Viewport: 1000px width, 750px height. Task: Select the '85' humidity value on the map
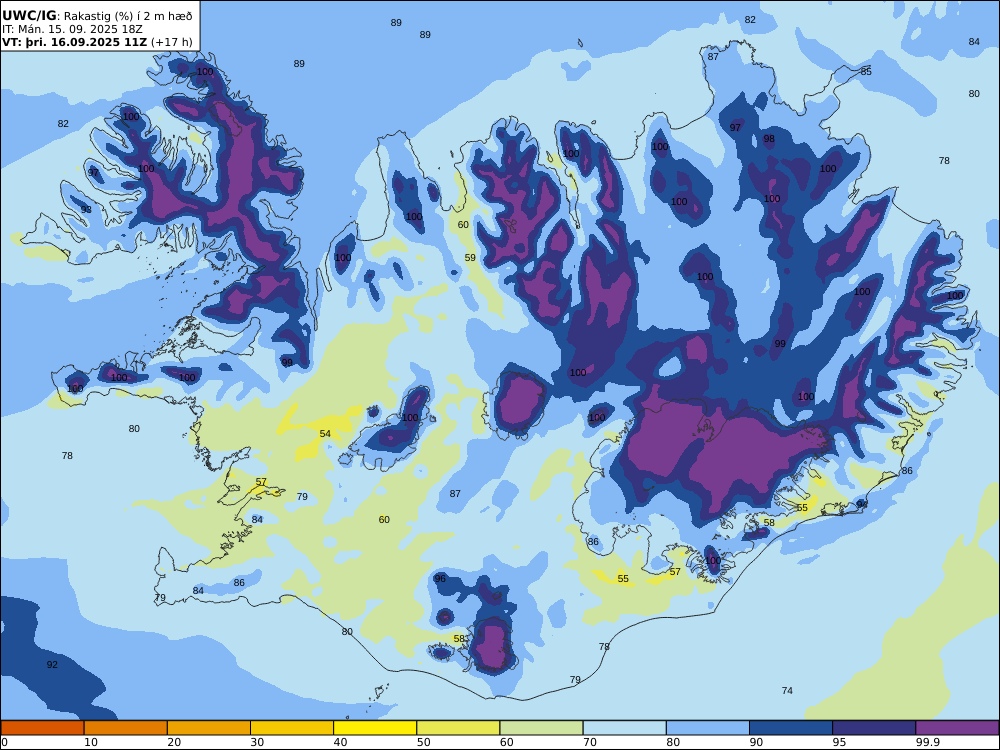click(x=866, y=71)
